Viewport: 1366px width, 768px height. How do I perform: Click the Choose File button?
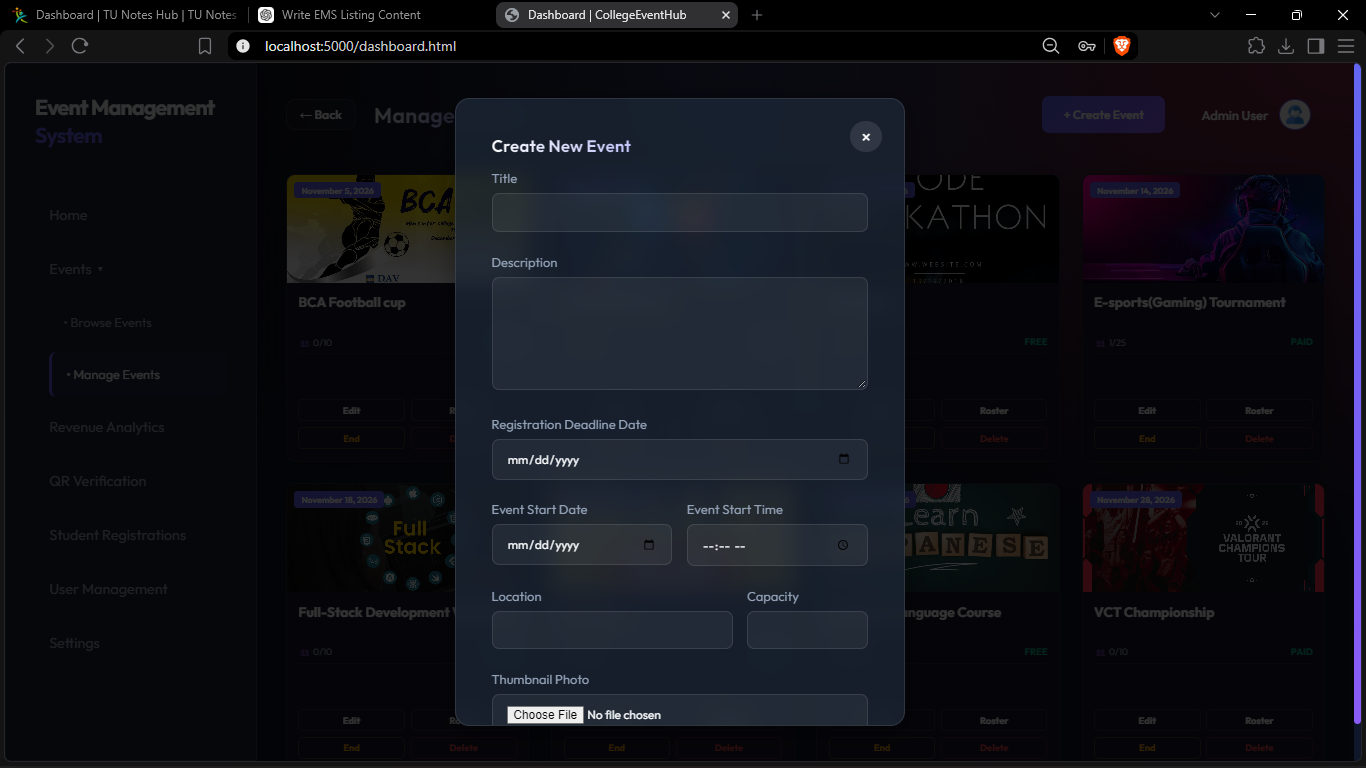545,715
